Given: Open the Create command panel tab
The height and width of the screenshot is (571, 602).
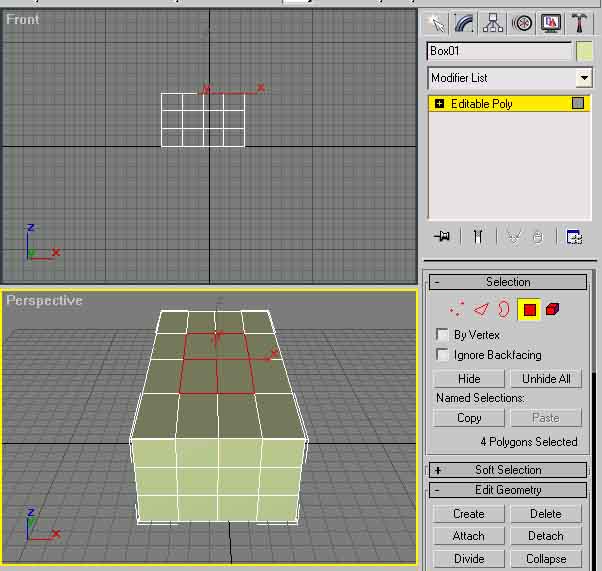Looking at the screenshot, I should [435, 23].
